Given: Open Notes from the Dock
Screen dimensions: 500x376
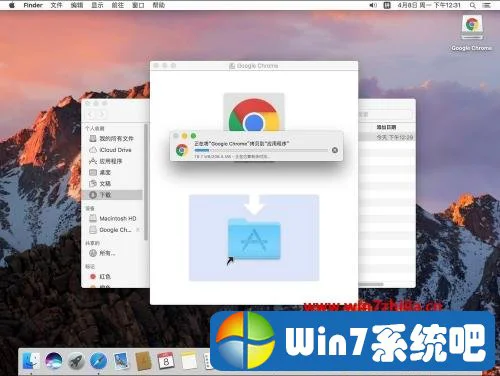Looking at the screenshot, I should click(189, 361).
